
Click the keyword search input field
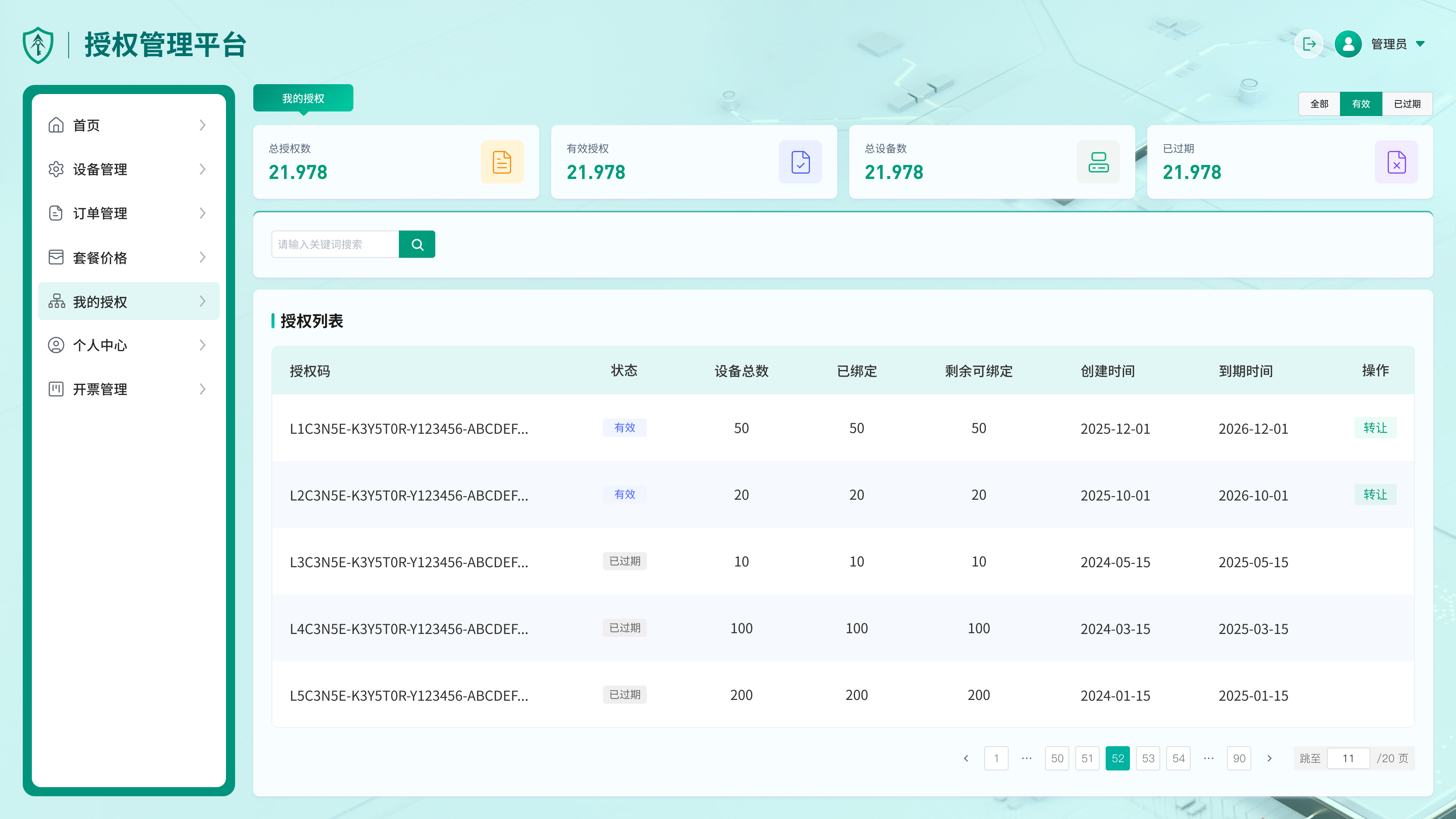click(x=335, y=244)
